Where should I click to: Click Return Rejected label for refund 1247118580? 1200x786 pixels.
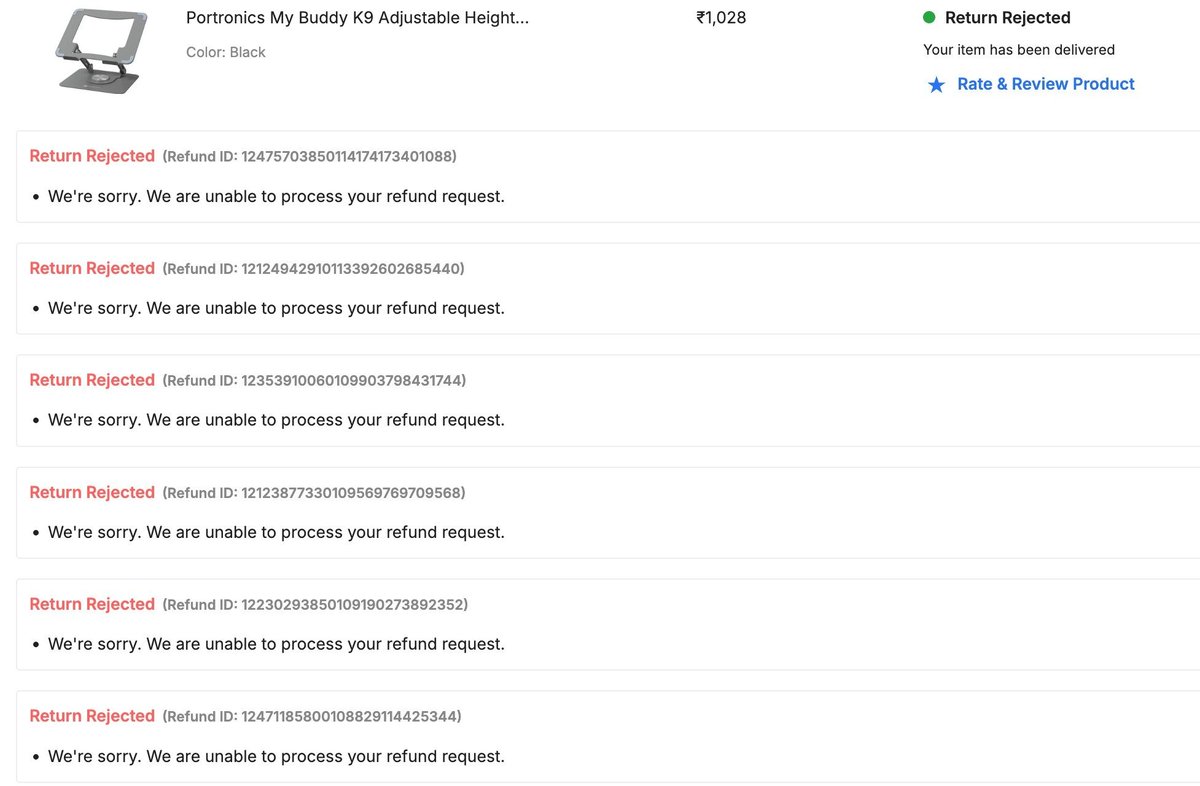pos(92,716)
